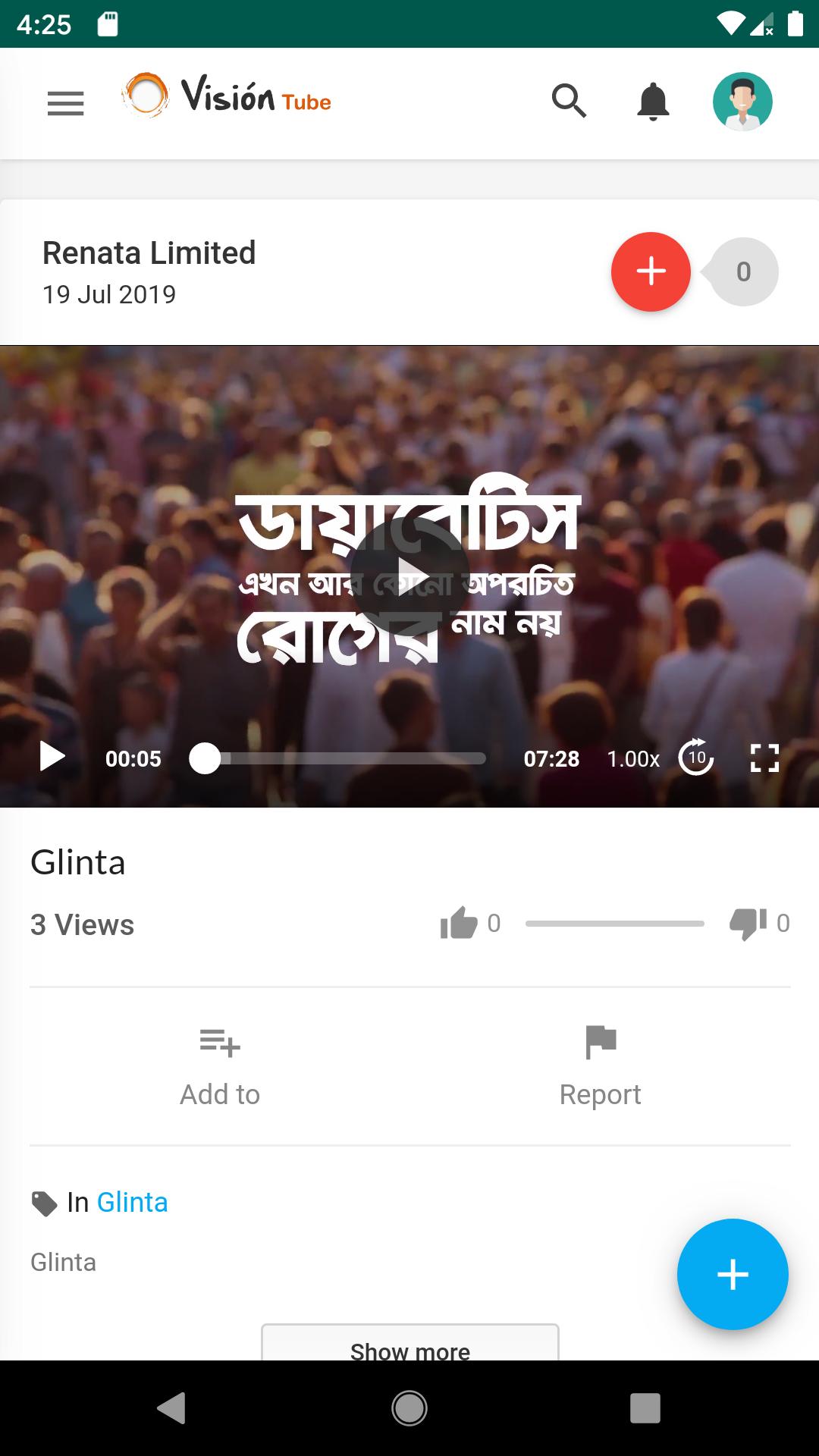819x1456 pixels.
Task: Tap the Vision Tube logo
Action: (x=227, y=96)
